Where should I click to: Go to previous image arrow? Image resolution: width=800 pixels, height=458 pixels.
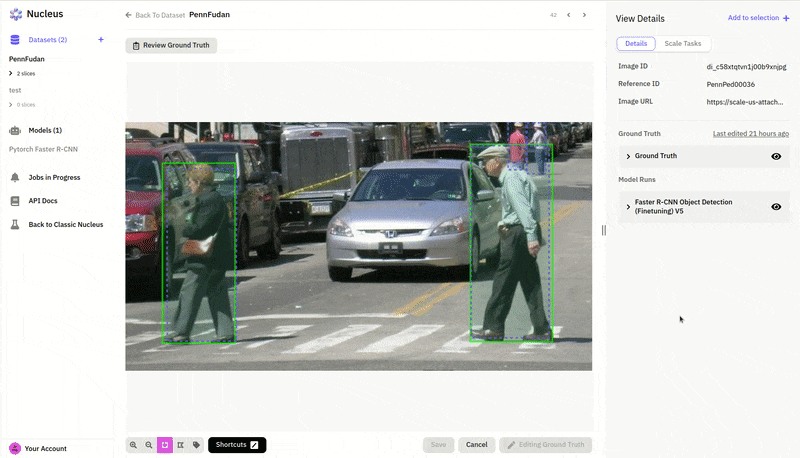coord(569,15)
